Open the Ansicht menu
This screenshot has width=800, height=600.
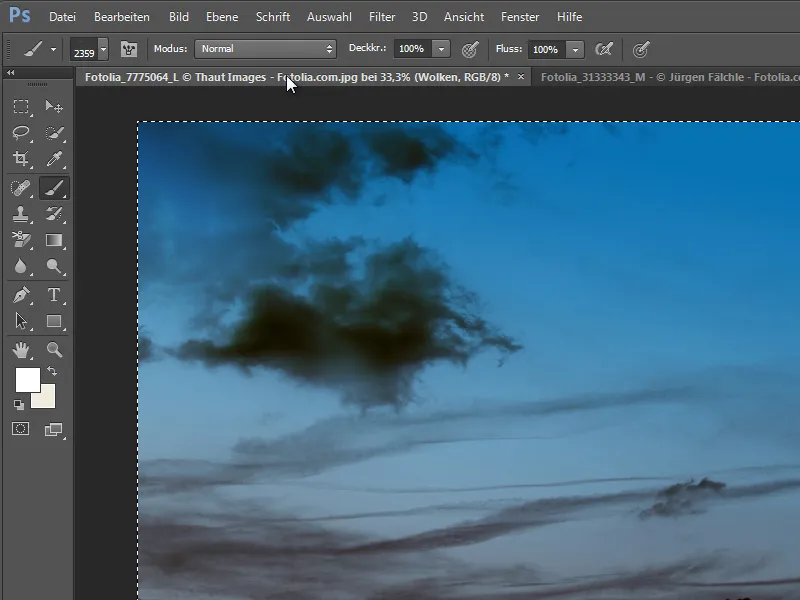[464, 17]
